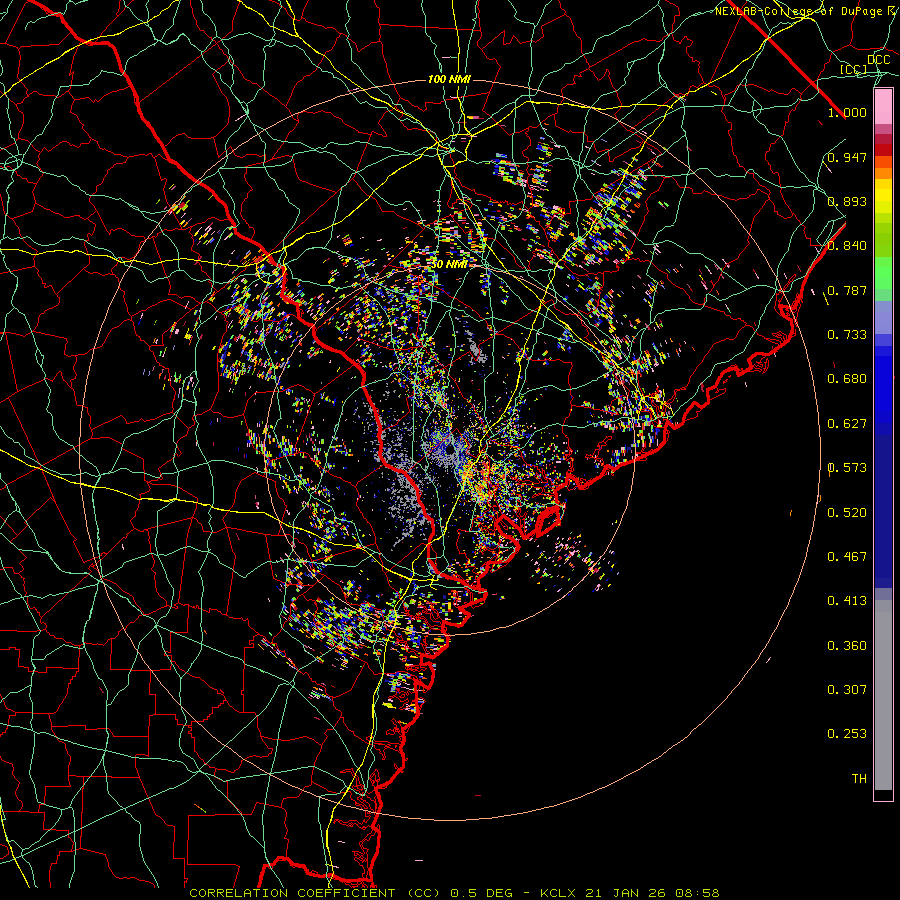
Task: Click the TH threshold label
Action: pyautogui.click(x=859, y=779)
